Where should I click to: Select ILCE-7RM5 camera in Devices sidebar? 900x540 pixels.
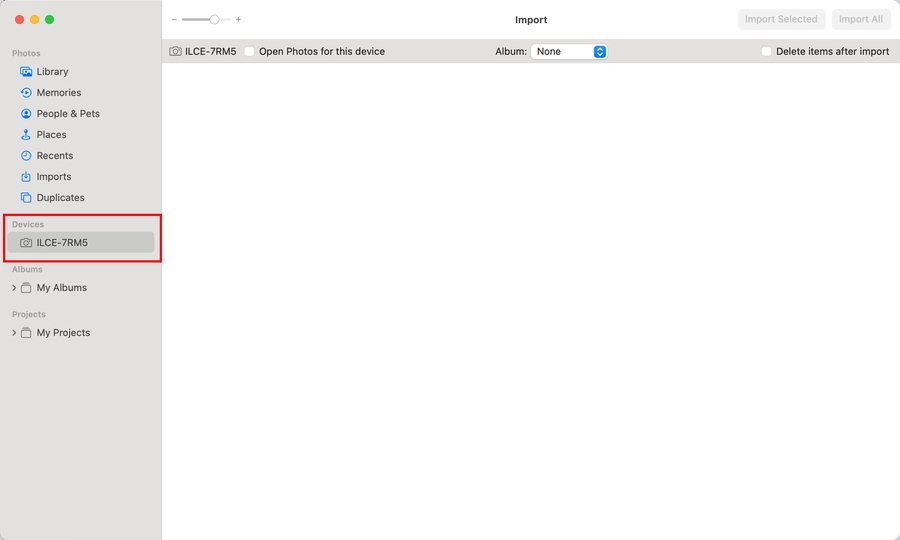[x=62, y=242]
